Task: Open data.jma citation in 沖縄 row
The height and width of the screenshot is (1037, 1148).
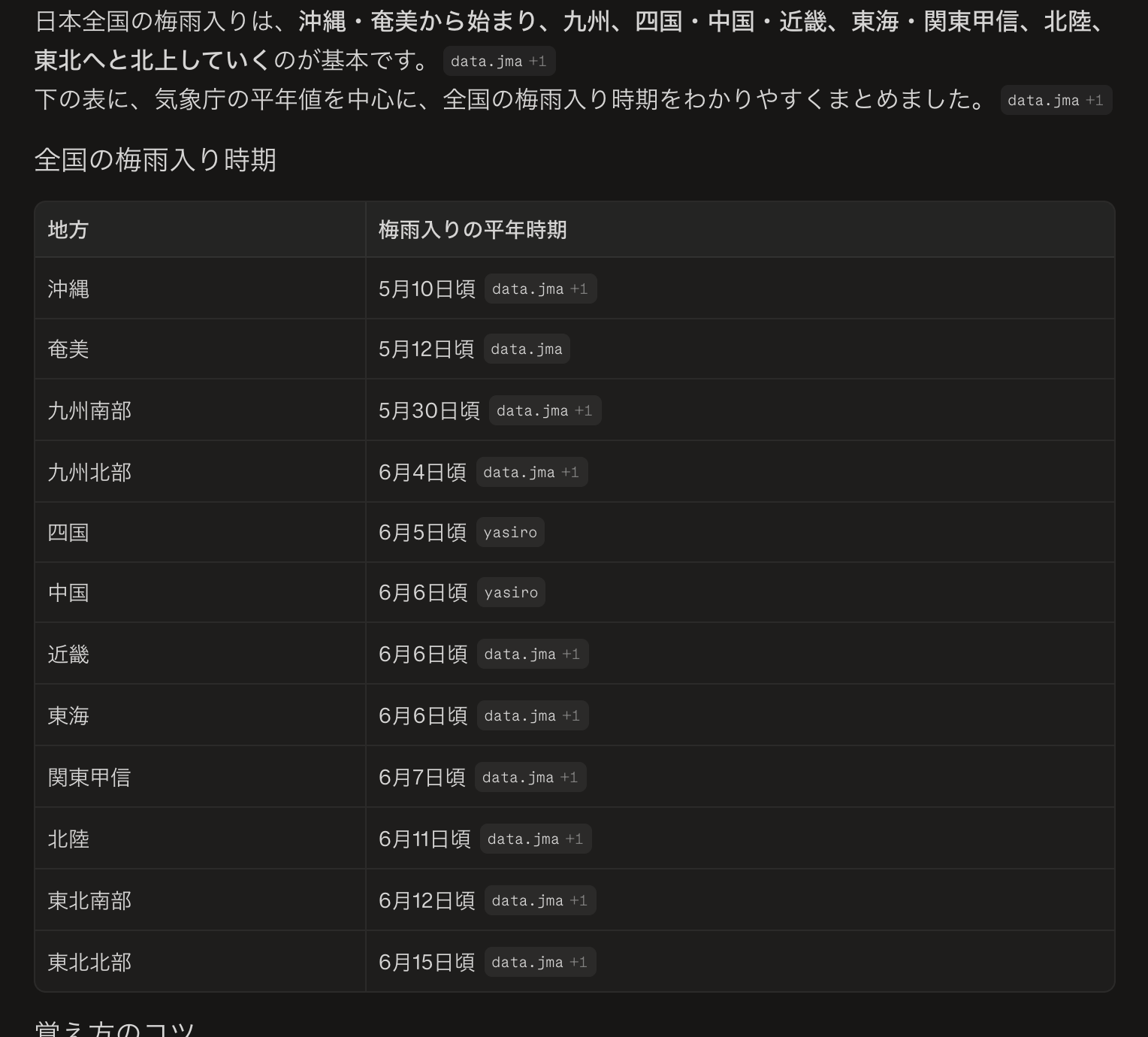Action: 540,289
